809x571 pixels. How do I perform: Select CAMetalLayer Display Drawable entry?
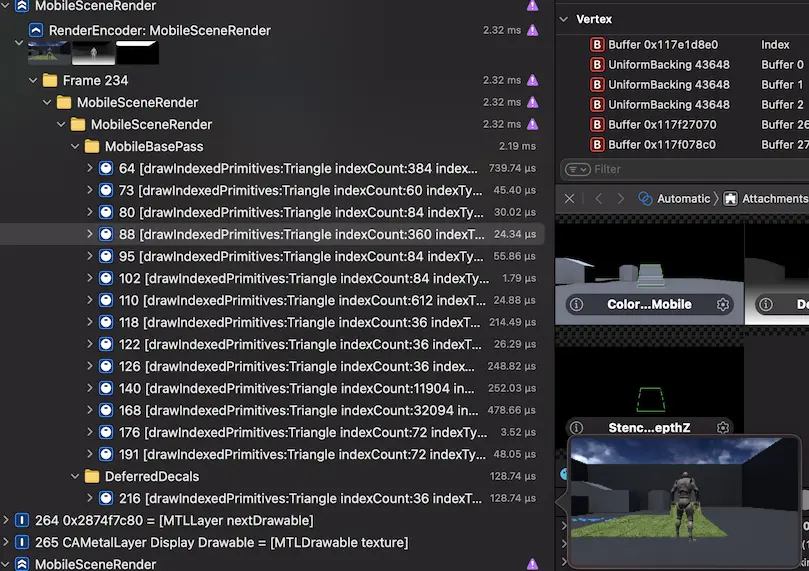point(220,543)
